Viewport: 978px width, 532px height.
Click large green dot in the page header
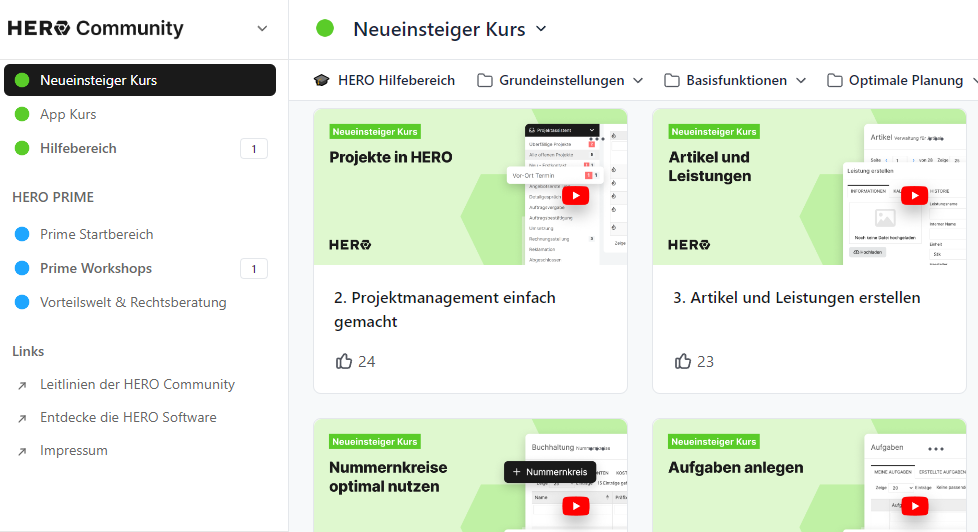point(325,29)
